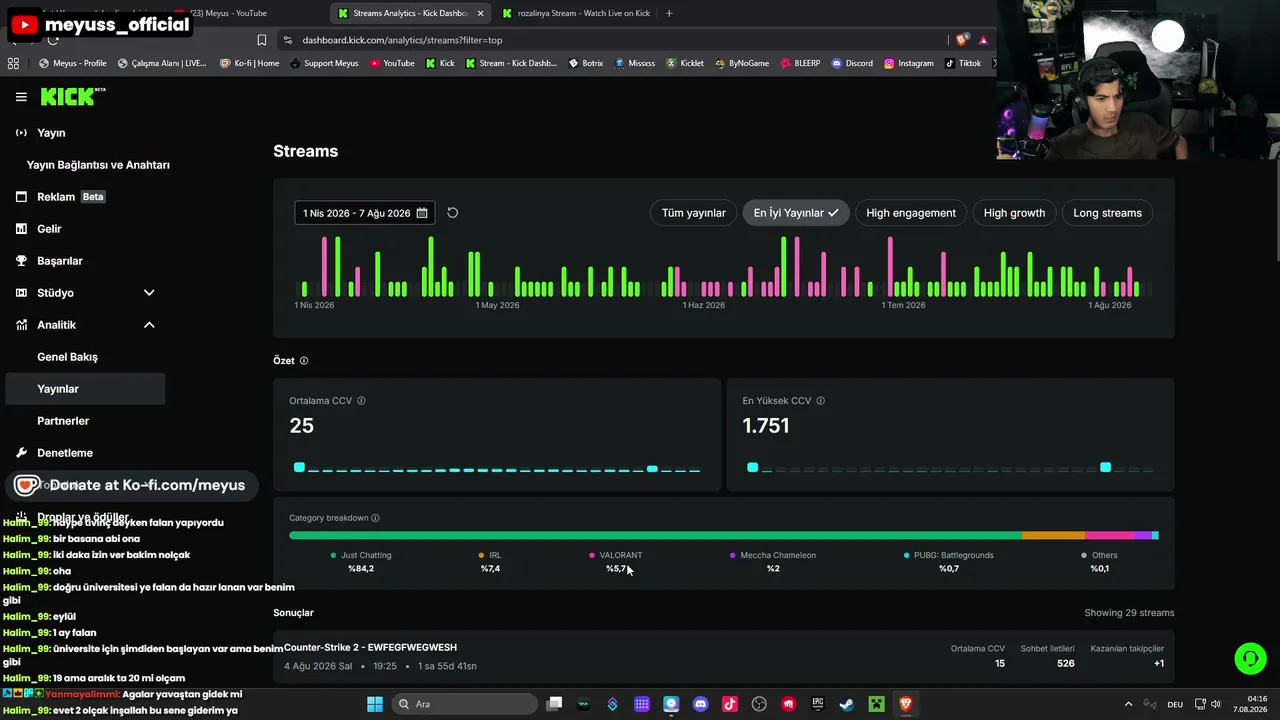Open the date range picker 1 Nis 2026 - 7 Ağu 2026
The image size is (1280, 720).
(x=365, y=213)
